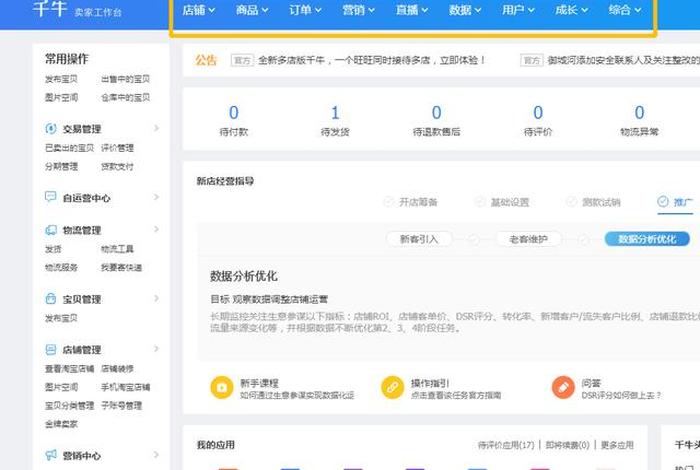Click the check circle beside 推广

tap(663, 201)
